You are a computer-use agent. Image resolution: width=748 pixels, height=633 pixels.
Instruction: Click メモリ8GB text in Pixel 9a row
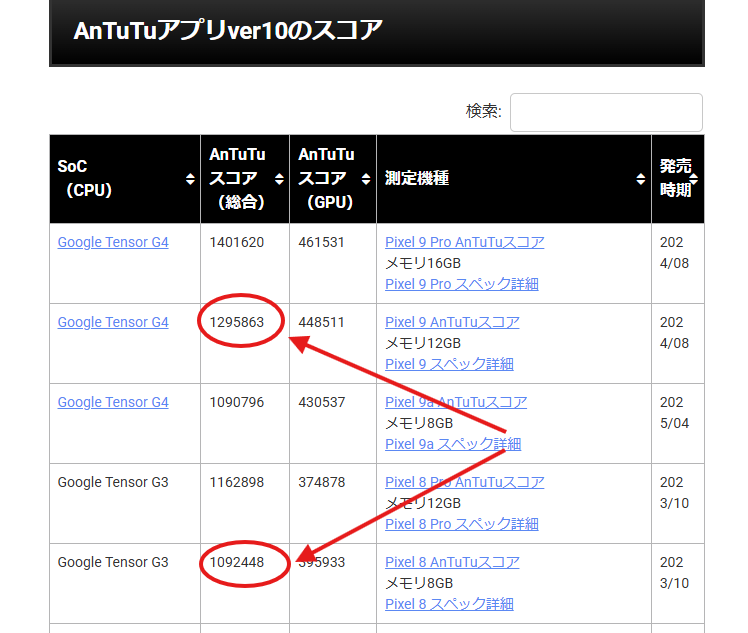coord(419,424)
